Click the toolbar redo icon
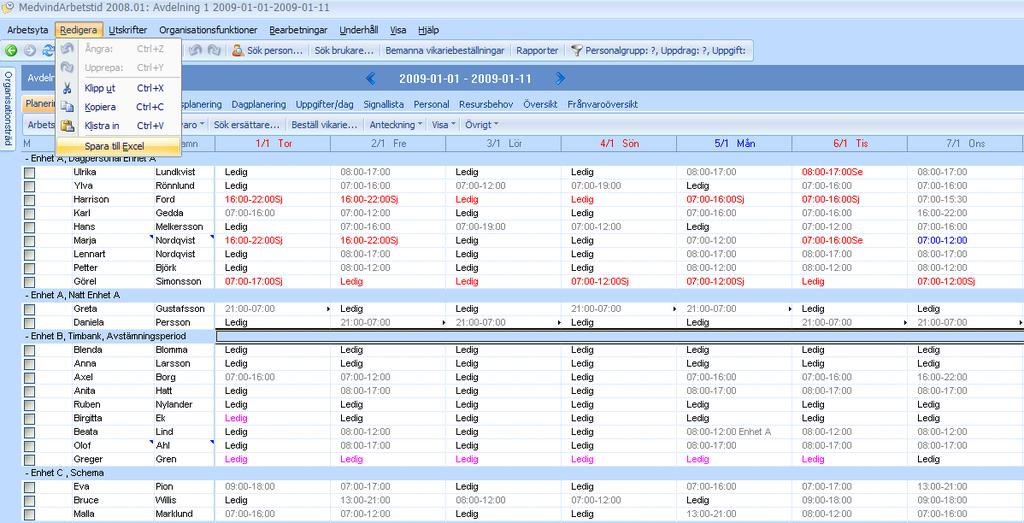The height and width of the screenshot is (523, 1024). 214,50
